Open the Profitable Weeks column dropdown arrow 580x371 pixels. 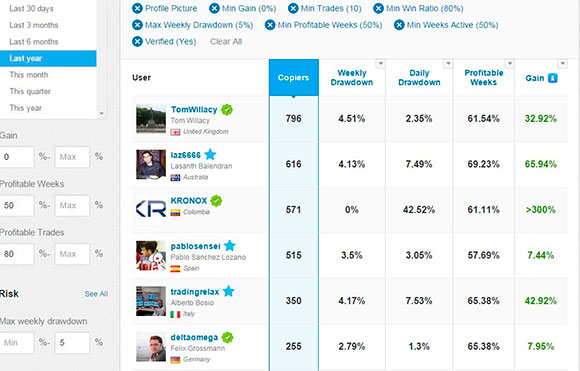[x=510, y=64]
